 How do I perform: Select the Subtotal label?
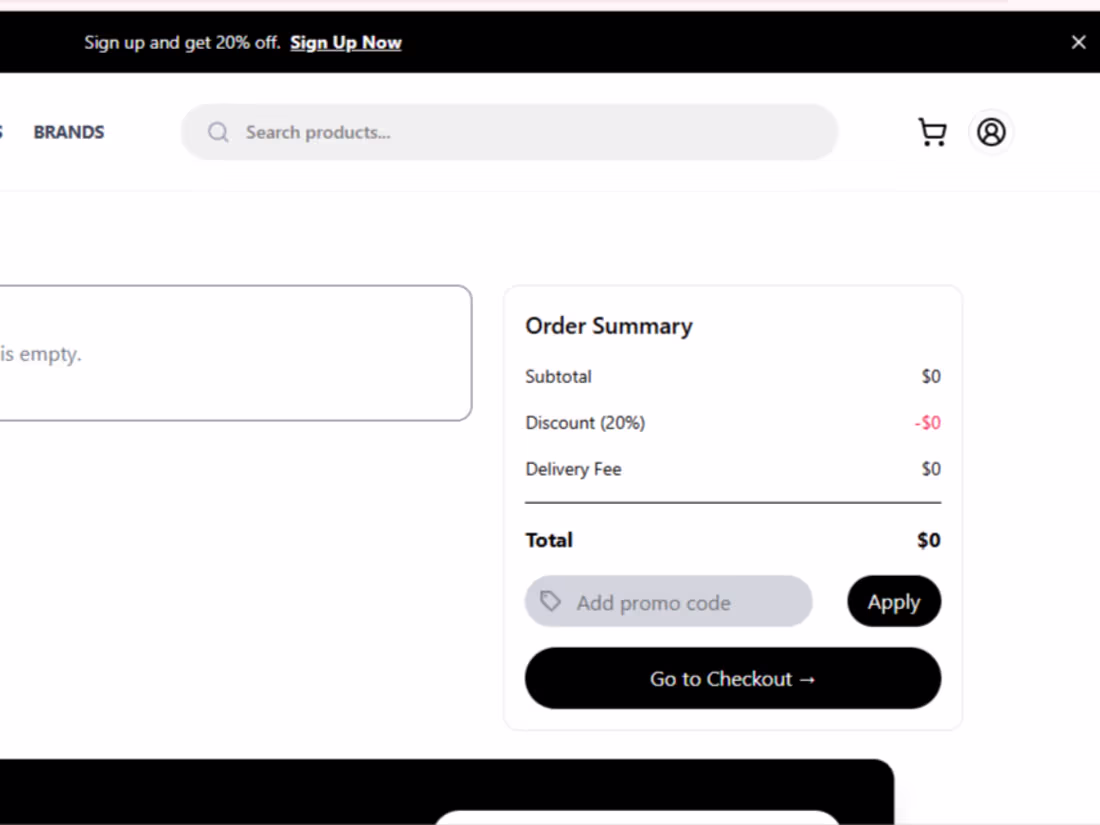558,377
